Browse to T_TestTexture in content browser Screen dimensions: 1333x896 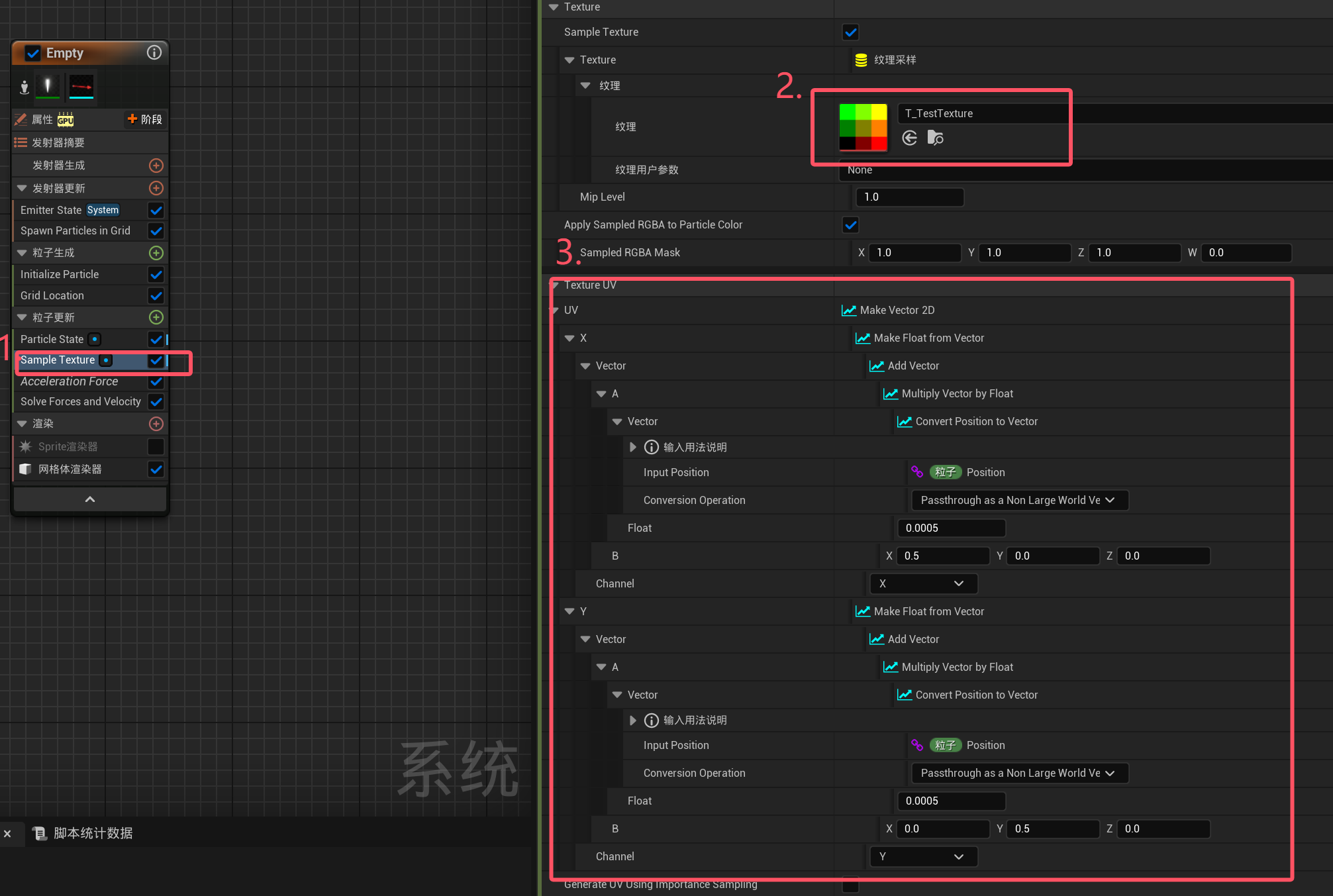click(935, 138)
